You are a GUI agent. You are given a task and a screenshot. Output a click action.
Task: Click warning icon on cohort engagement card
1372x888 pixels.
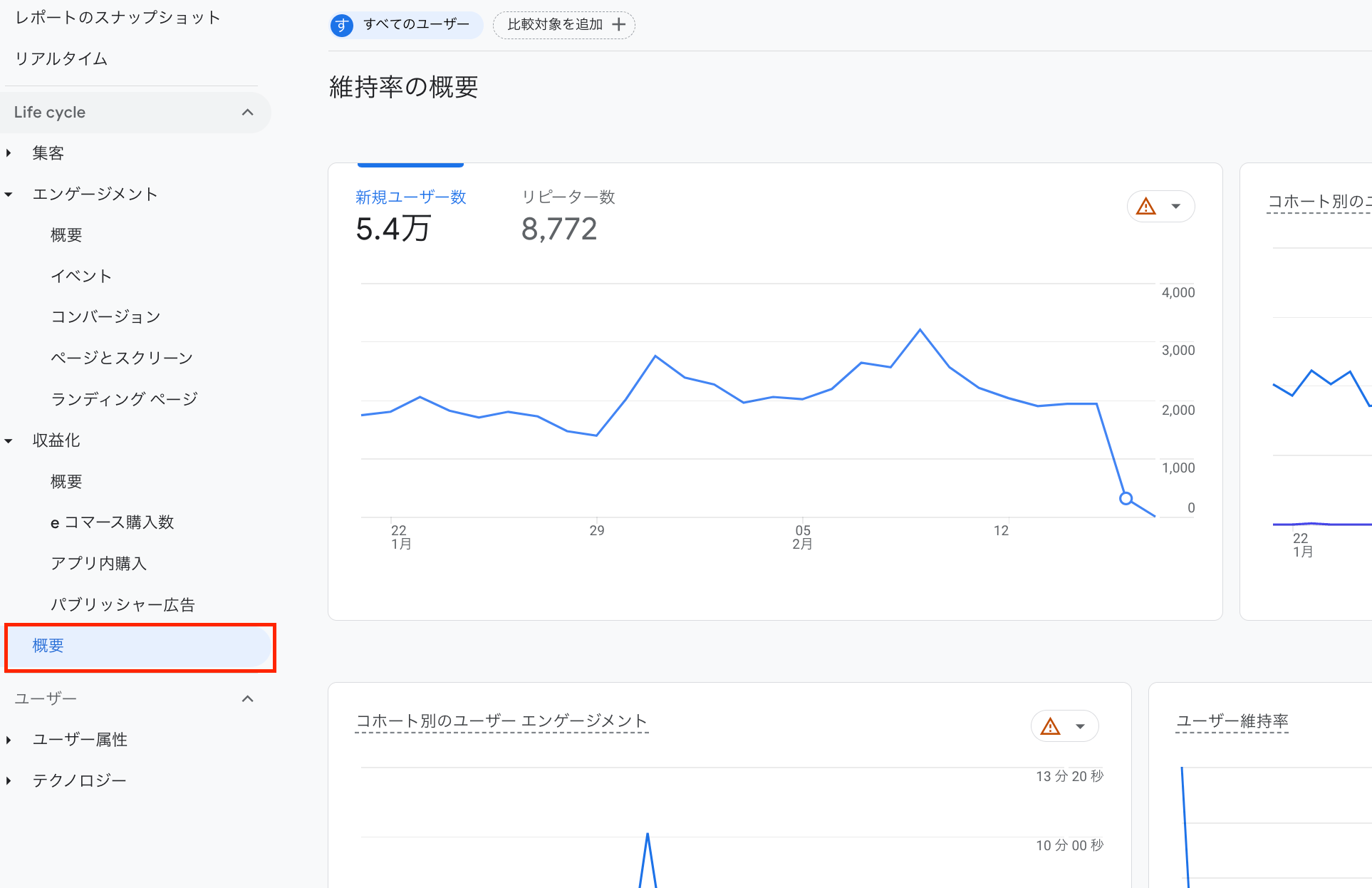point(1050,726)
